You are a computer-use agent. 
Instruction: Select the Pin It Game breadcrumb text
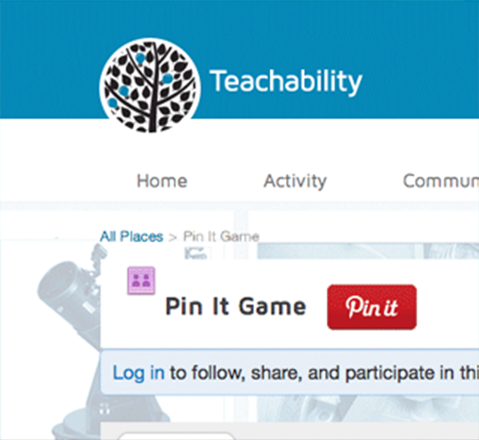(221, 237)
